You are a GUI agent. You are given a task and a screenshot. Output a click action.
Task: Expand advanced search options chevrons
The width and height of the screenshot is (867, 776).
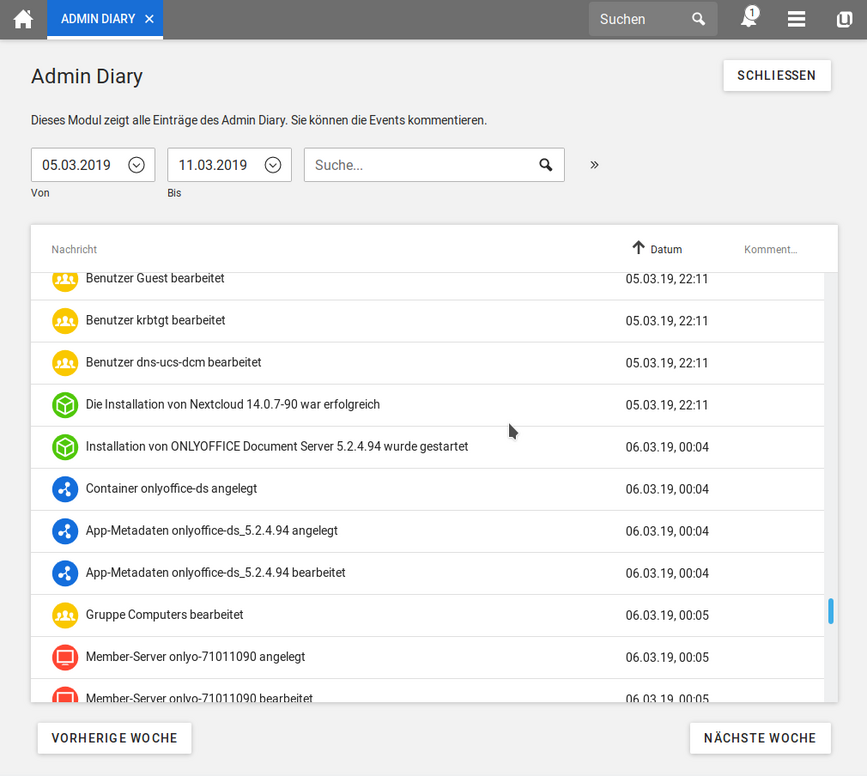pos(594,165)
